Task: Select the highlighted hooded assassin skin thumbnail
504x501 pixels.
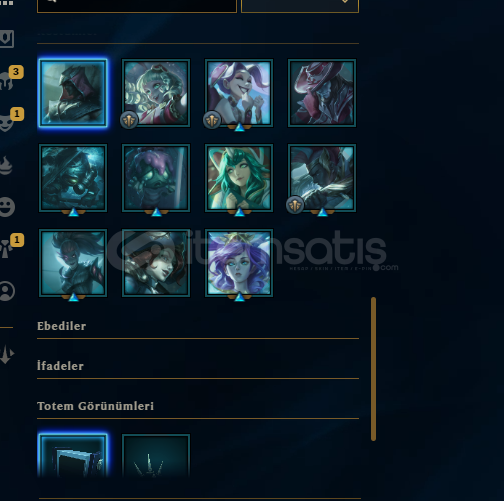Action: tap(73, 93)
